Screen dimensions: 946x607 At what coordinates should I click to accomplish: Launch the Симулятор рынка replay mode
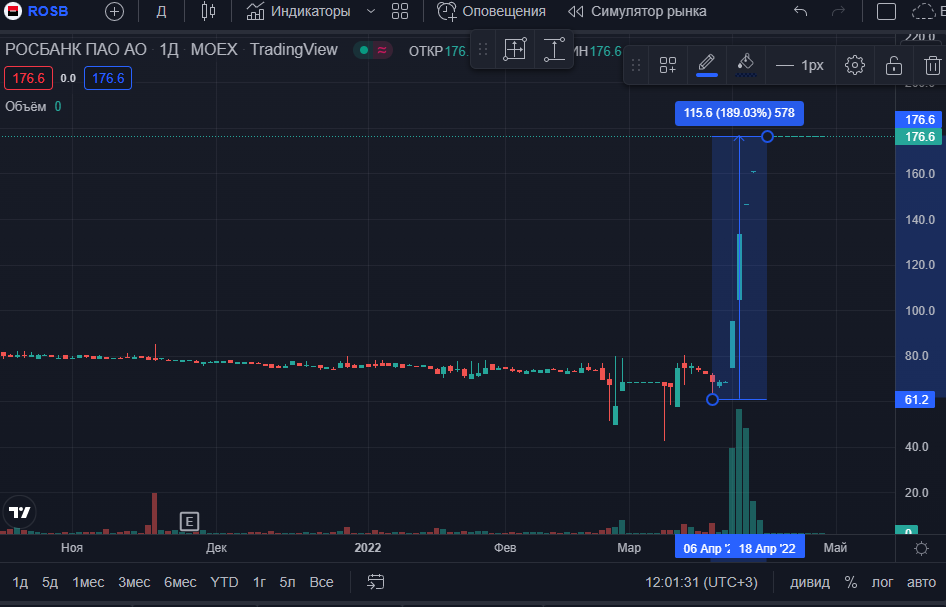(637, 11)
